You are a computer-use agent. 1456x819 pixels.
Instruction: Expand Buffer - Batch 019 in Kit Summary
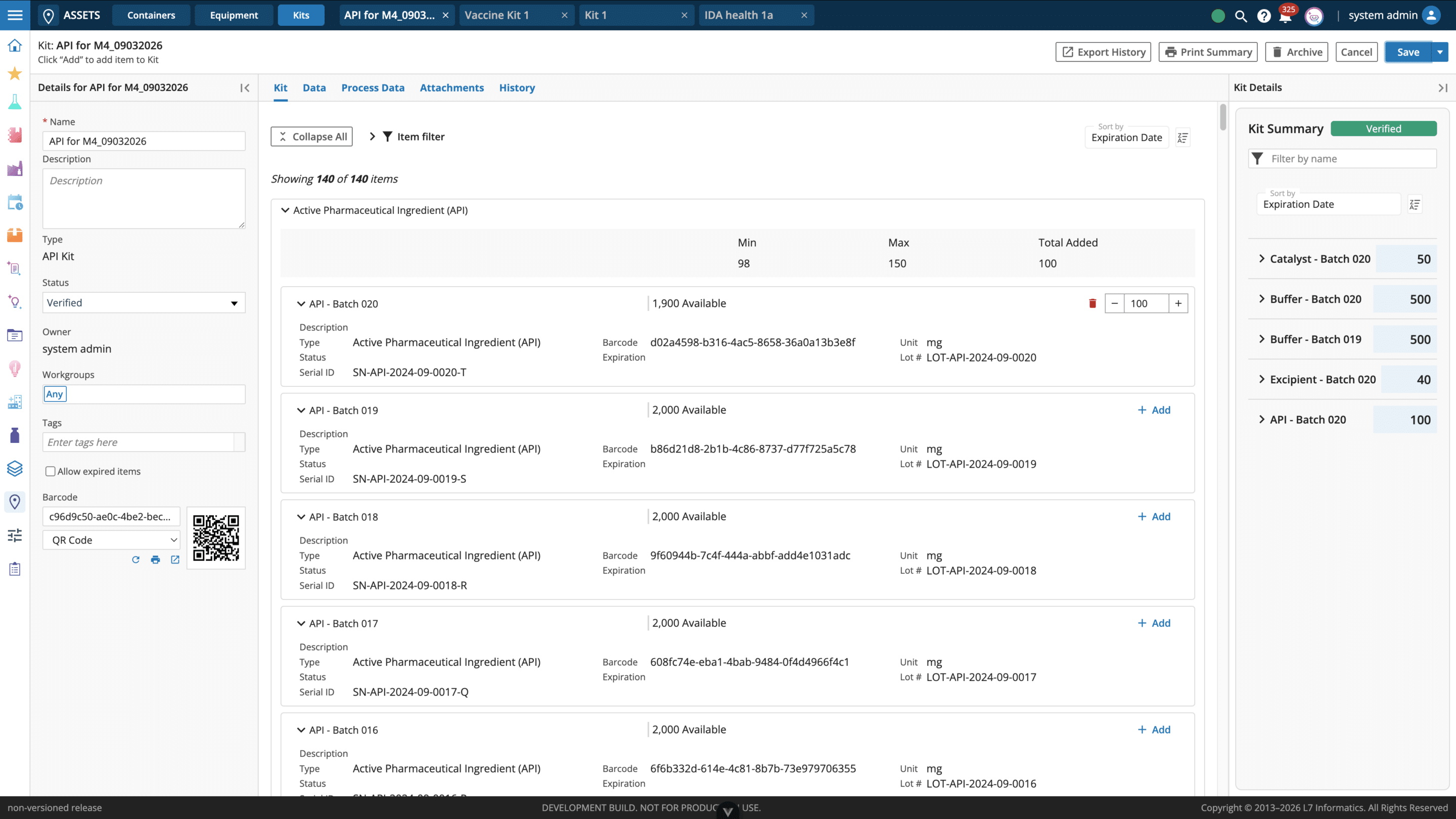(x=1261, y=339)
